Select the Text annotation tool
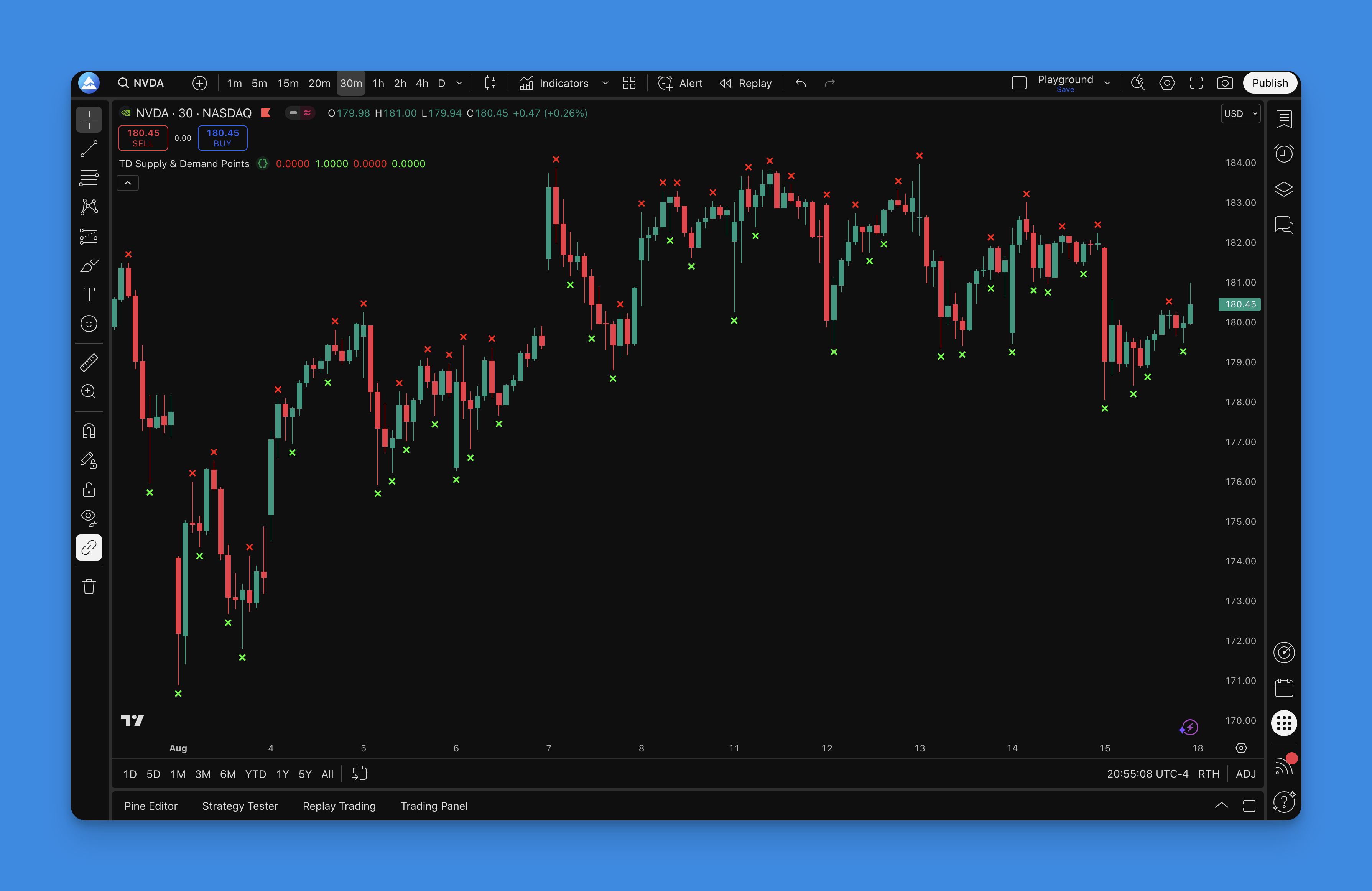The width and height of the screenshot is (1372, 891). coord(89,294)
